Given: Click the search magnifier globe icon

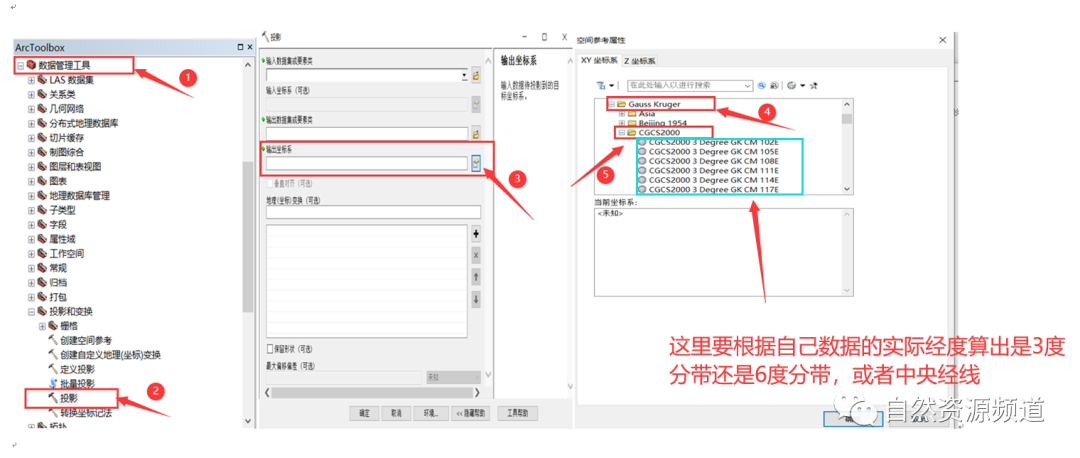Looking at the screenshot, I should click(x=761, y=85).
